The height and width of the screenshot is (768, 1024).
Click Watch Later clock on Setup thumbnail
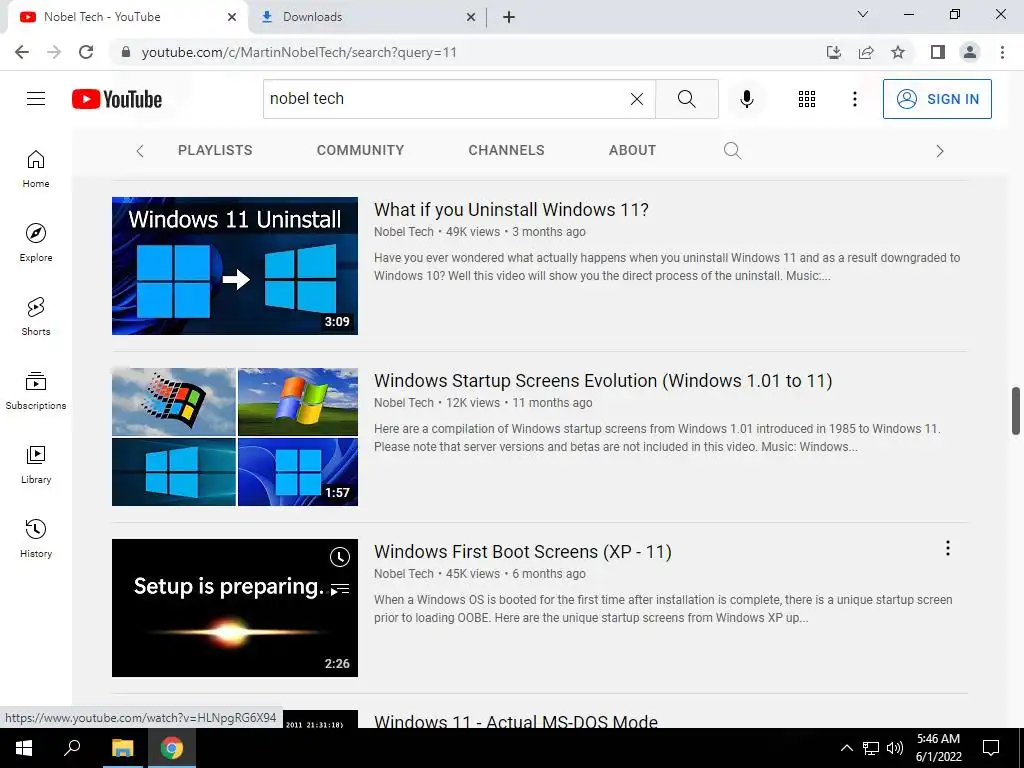[x=340, y=557]
